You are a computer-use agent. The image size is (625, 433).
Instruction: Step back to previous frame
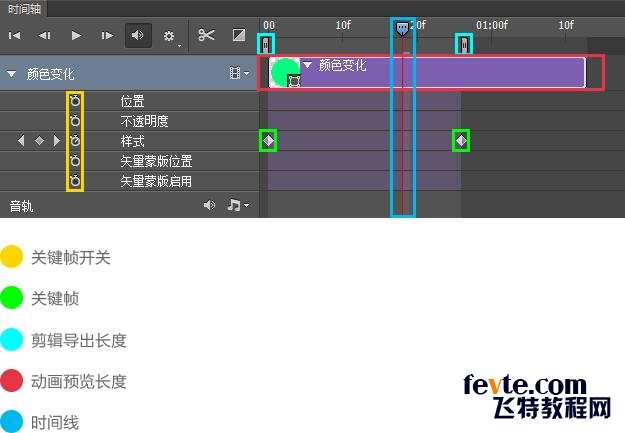click(44, 35)
